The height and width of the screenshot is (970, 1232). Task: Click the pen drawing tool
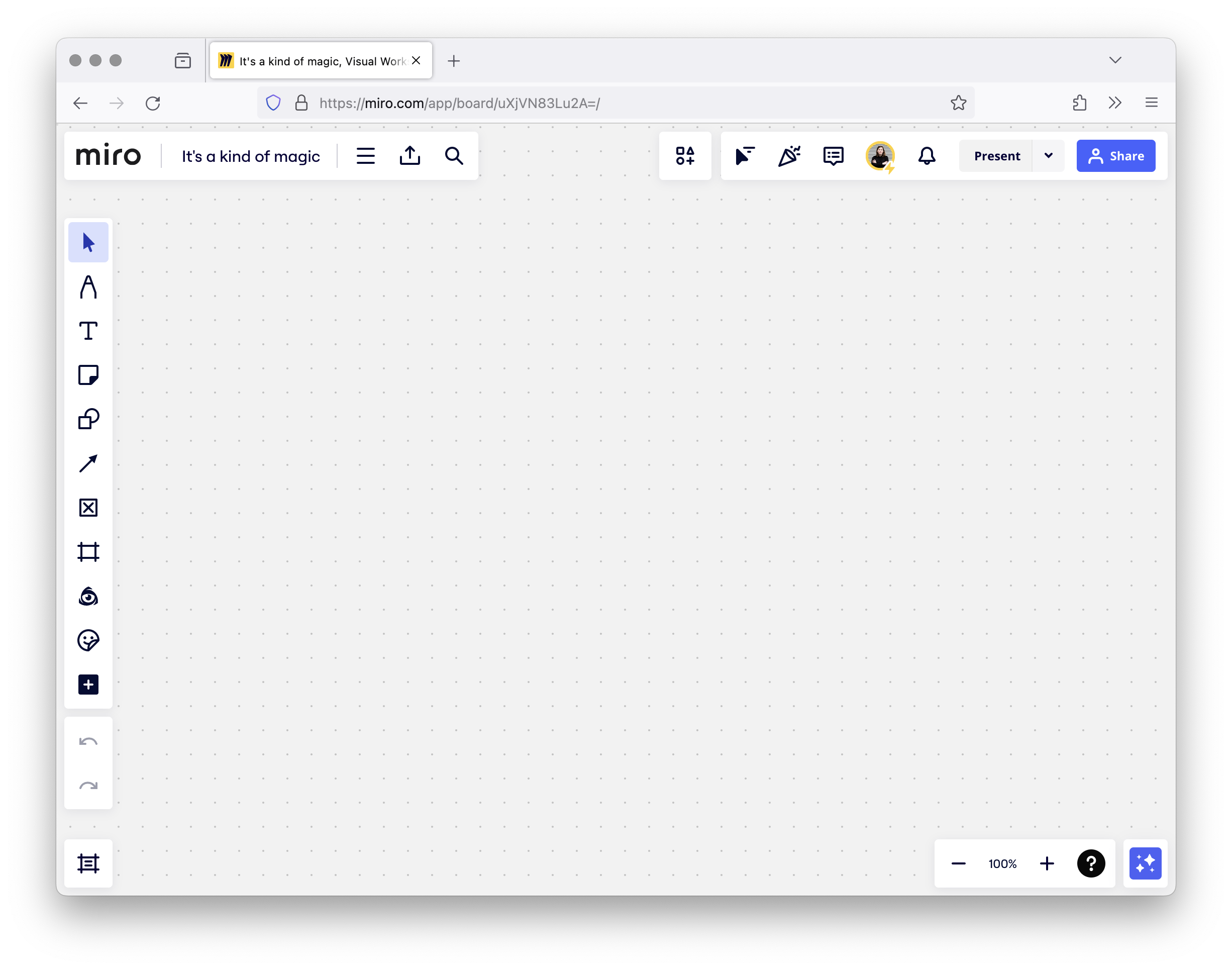tap(88, 287)
